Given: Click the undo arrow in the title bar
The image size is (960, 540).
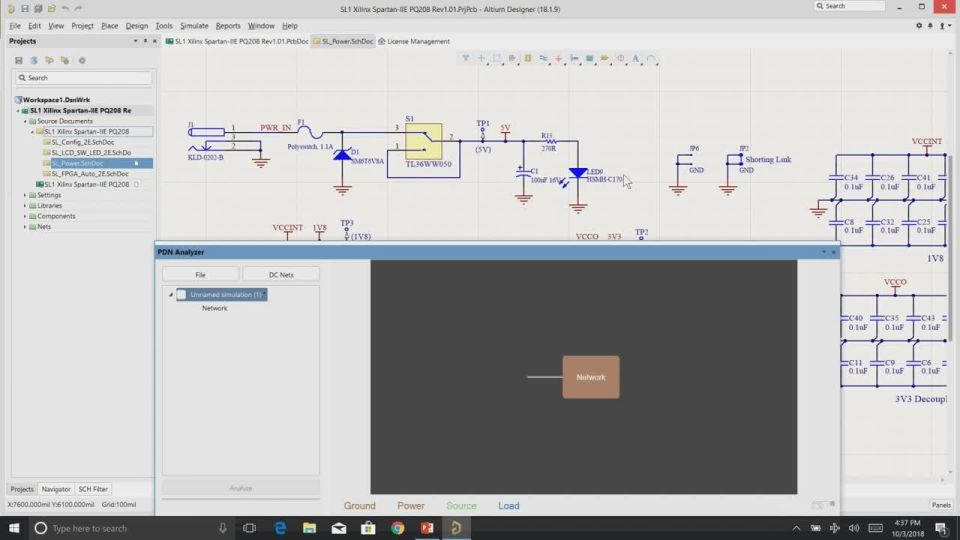Looking at the screenshot, I should point(66,9).
